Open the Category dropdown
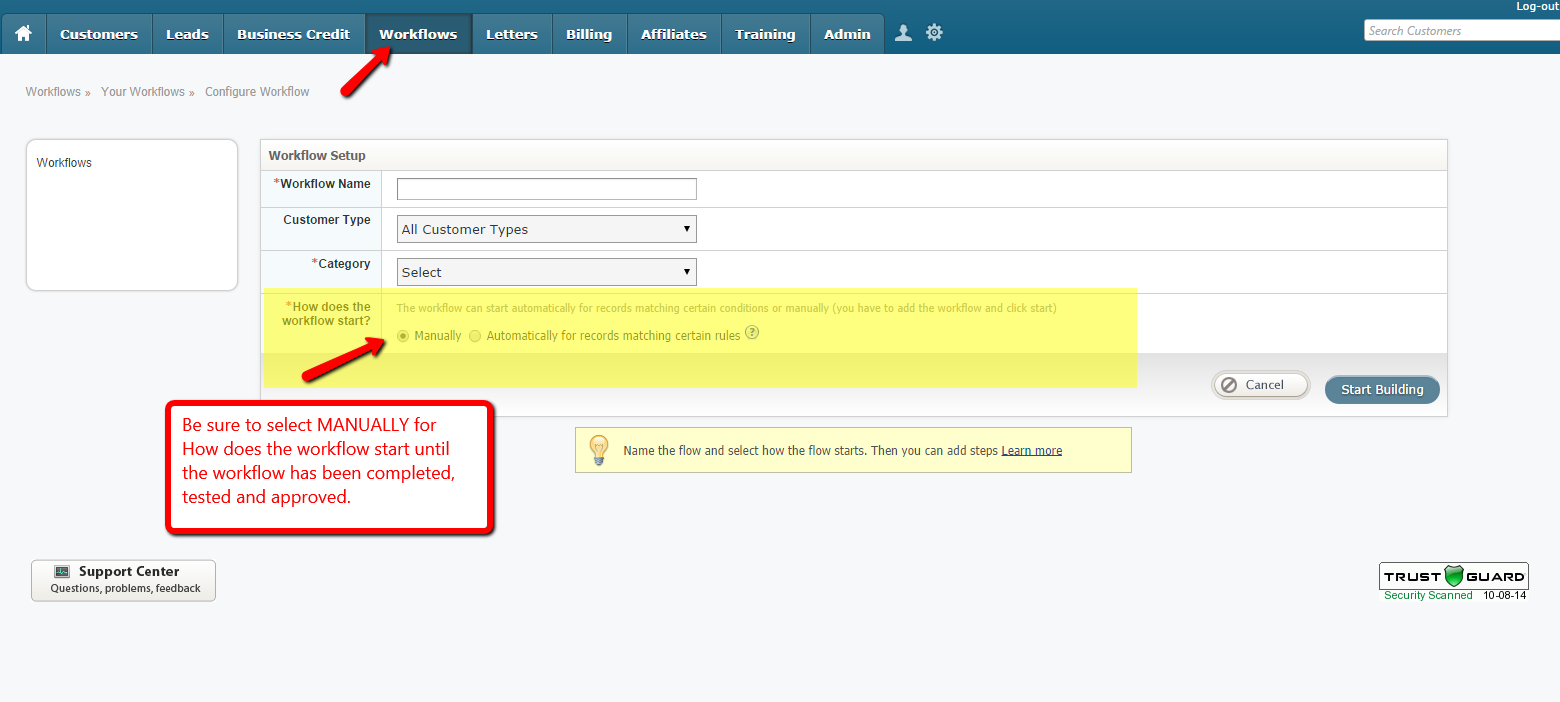 (x=546, y=272)
